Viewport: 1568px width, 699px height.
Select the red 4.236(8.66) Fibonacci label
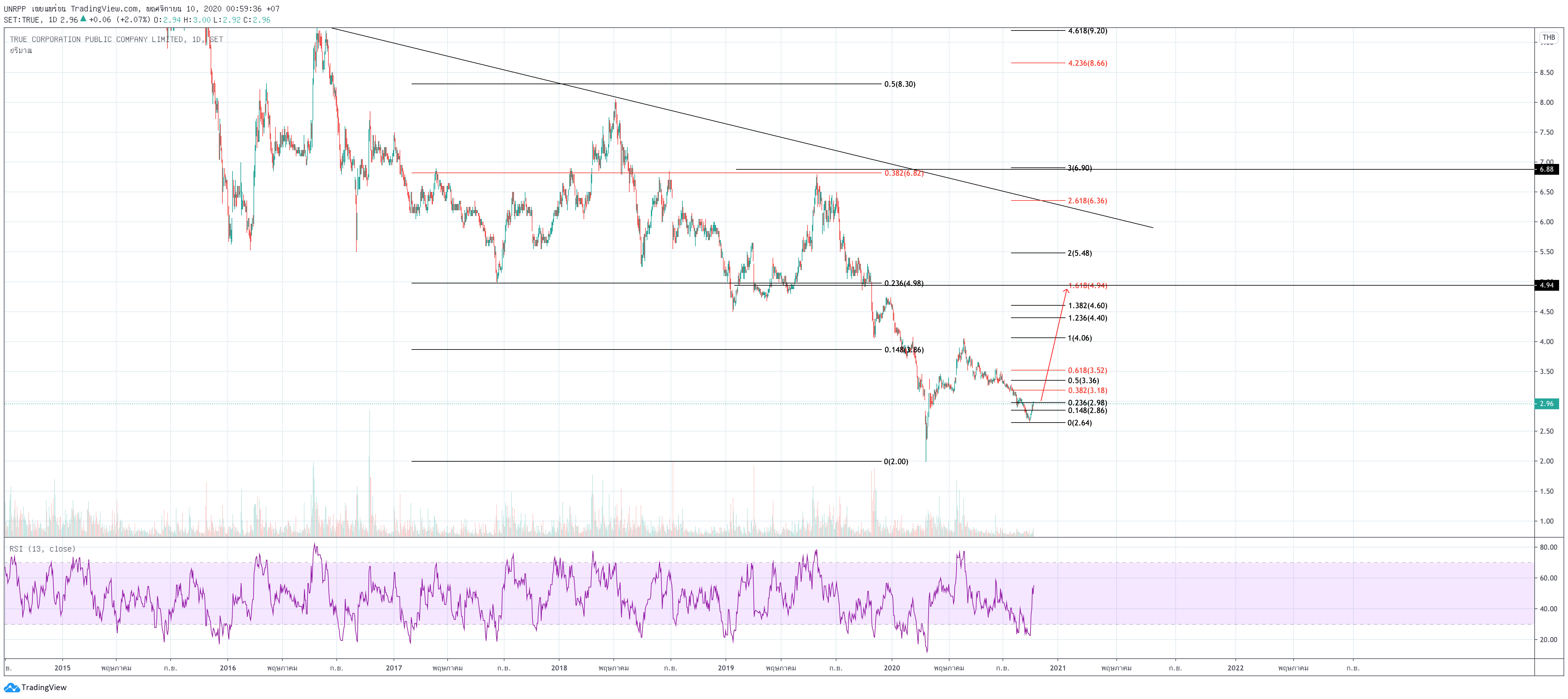pyautogui.click(x=1087, y=63)
